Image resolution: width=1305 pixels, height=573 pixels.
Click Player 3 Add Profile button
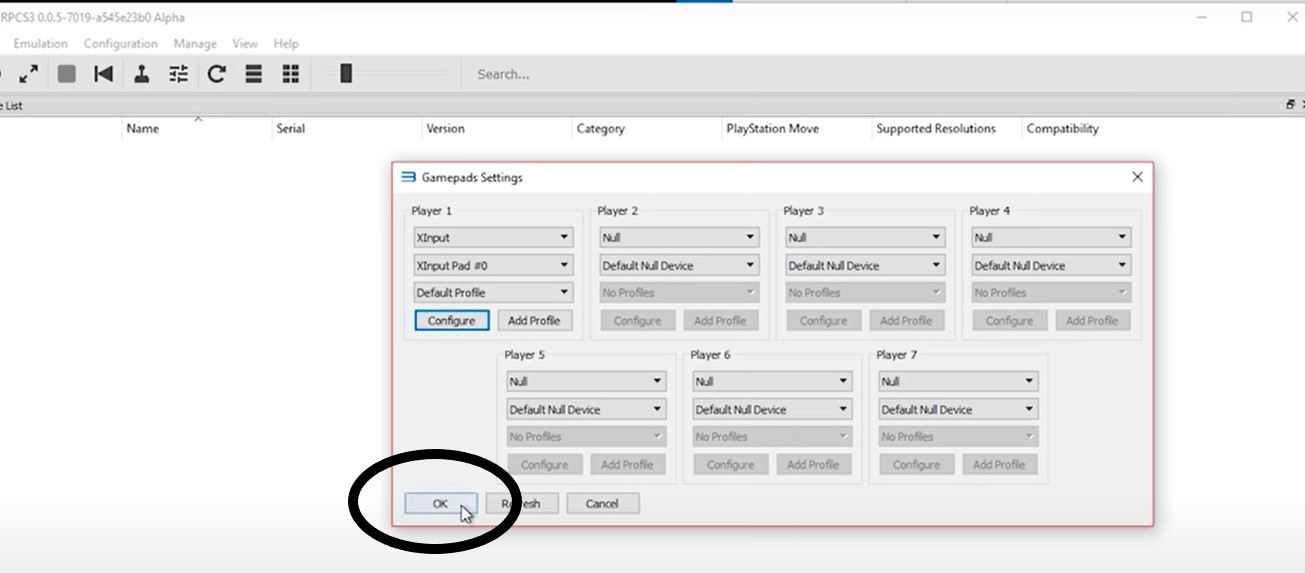(906, 321)
